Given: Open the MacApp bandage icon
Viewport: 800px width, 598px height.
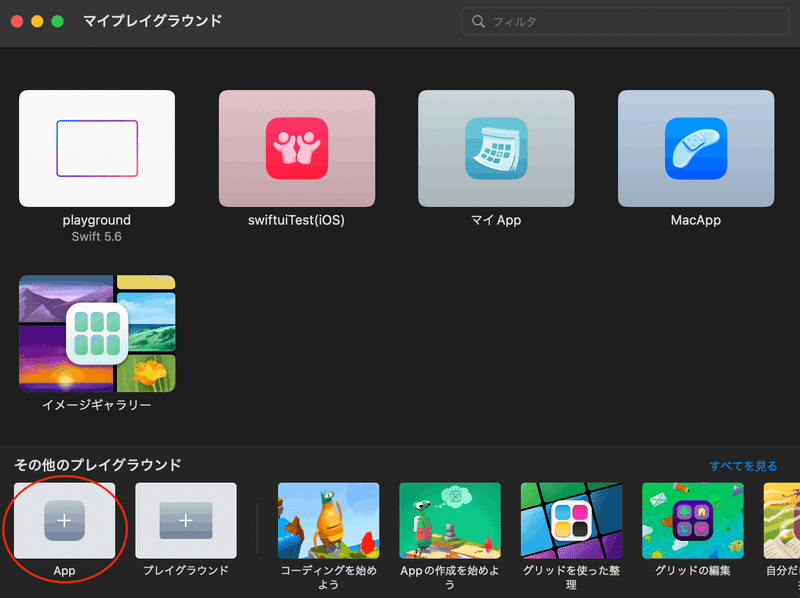Looking at the screenshot, I should 696,148.
